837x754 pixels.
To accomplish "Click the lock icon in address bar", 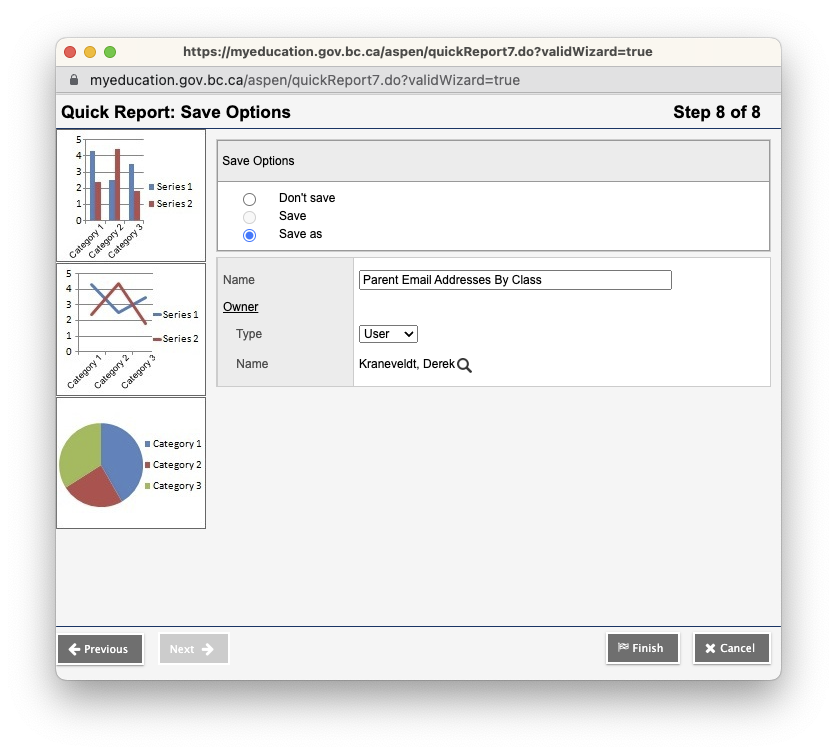I will 74,80.
